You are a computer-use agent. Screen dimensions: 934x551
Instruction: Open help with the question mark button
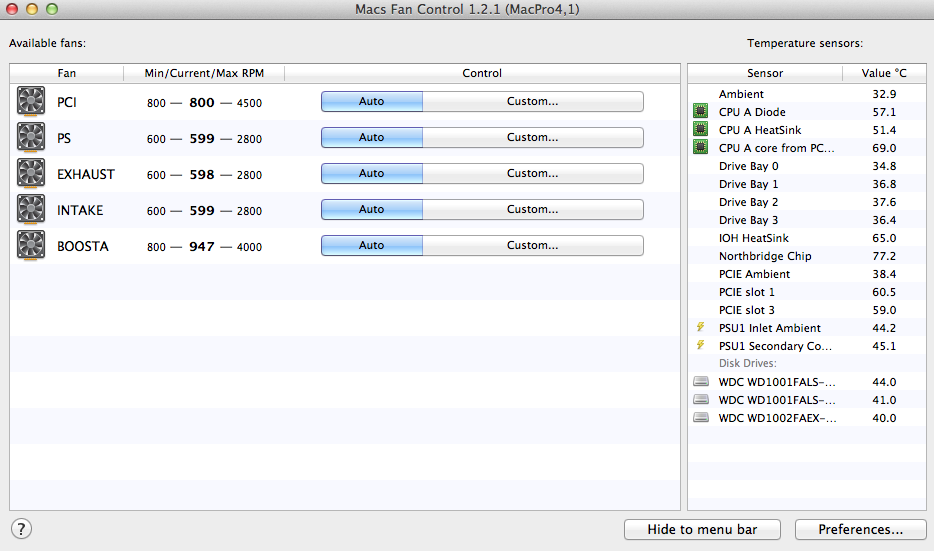21,529
